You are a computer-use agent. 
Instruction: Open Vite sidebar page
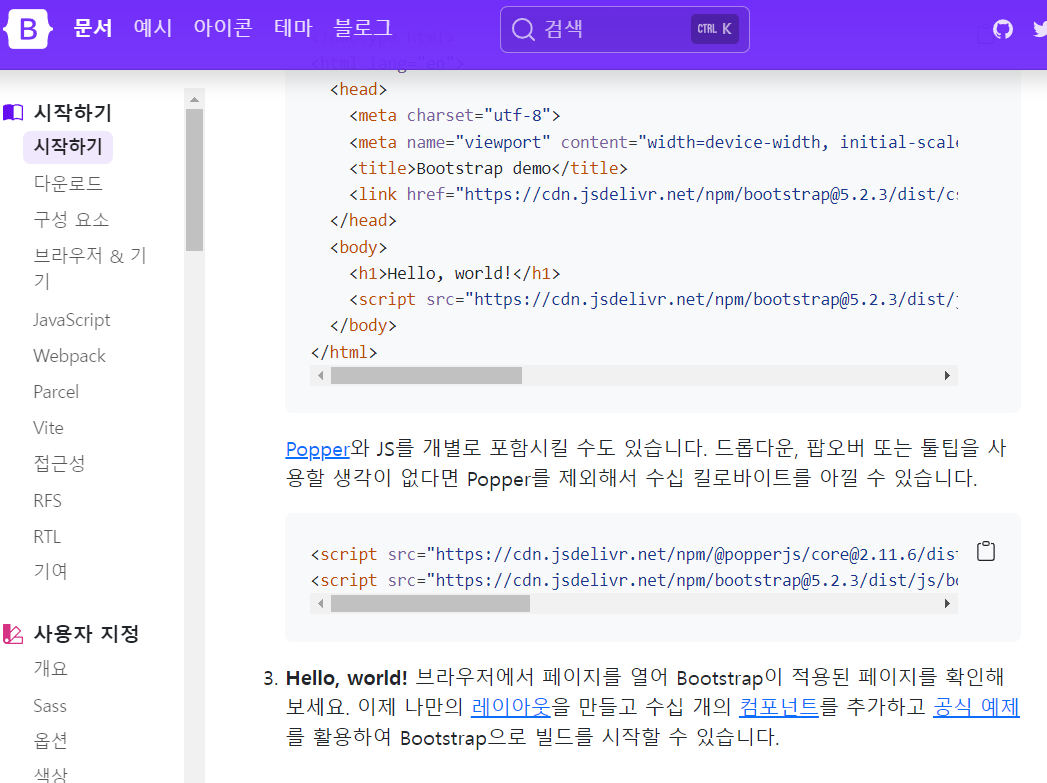[x=49, y=428]
